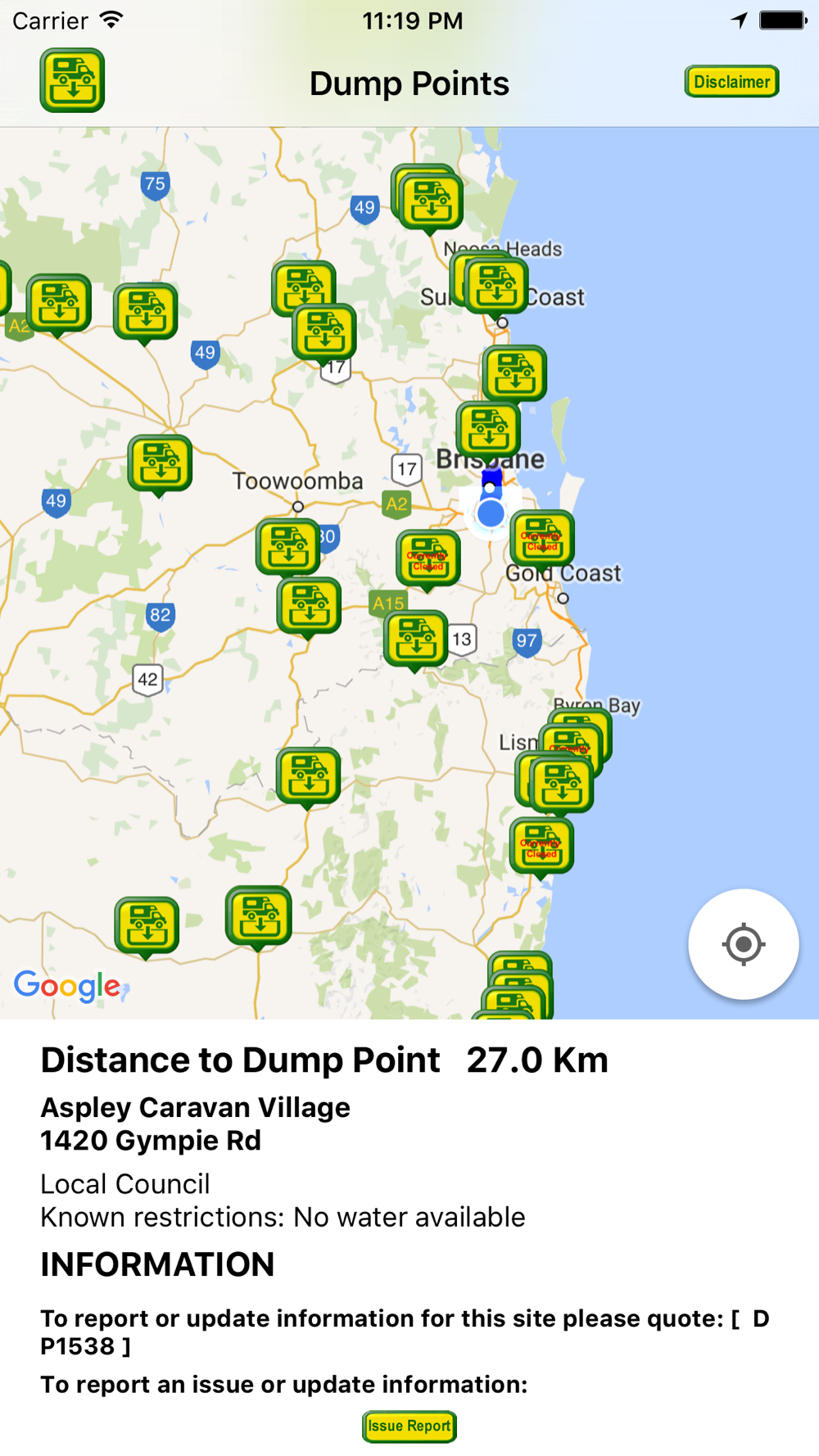This screenshot has width=819, height=1456.
Task: Tap the Wi-Fi status icon
Action: coord(111,20)
